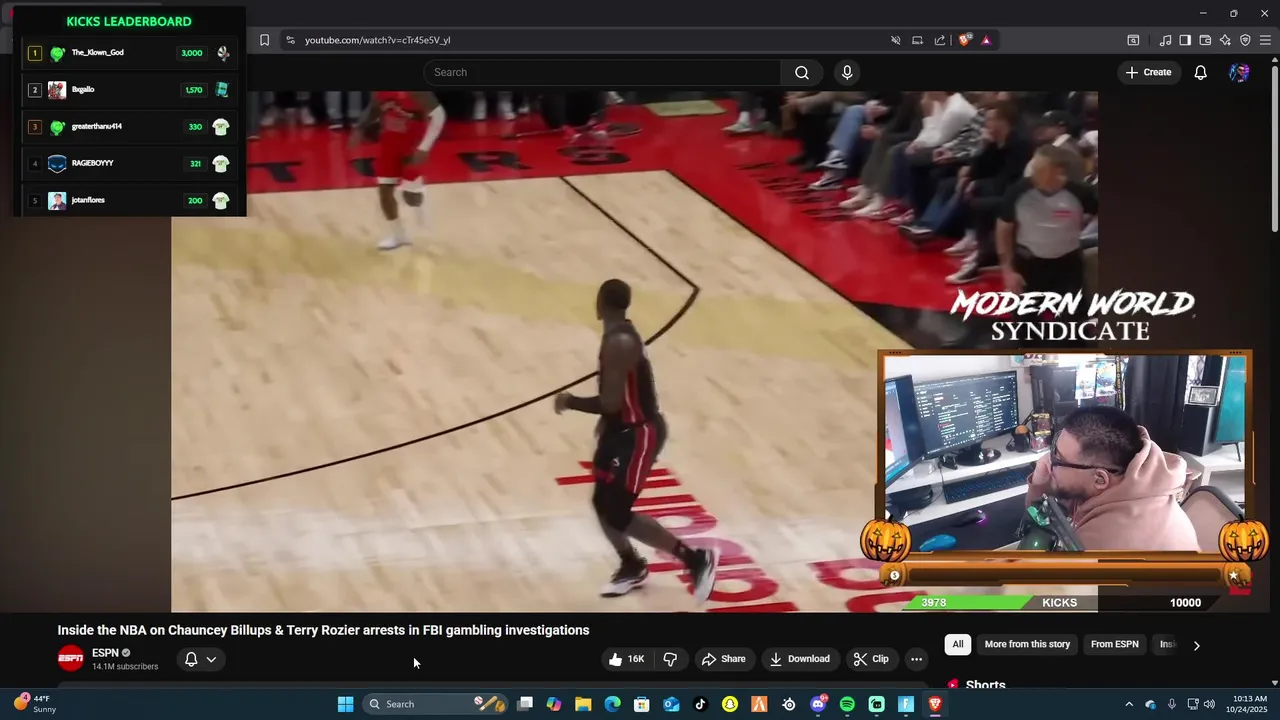
Task: Share this page via address bar icon
Action: click(940, 40)
